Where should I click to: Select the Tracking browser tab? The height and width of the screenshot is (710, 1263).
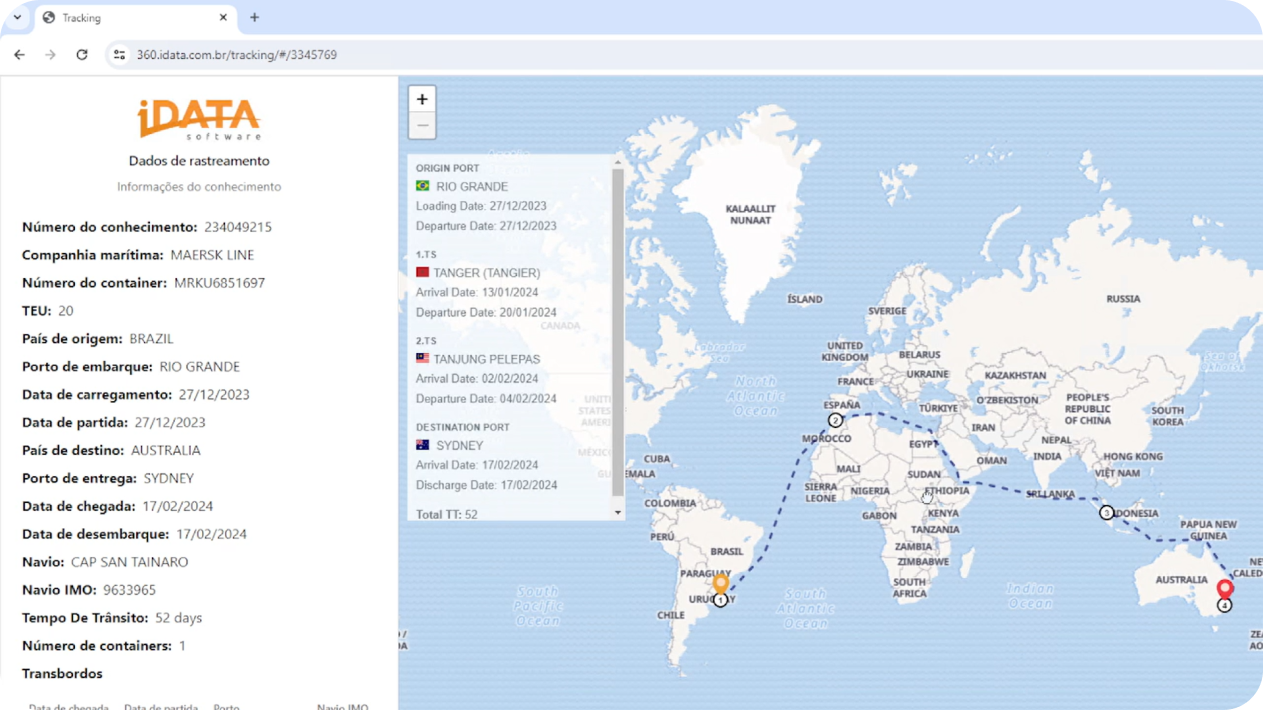coord(134,18)
